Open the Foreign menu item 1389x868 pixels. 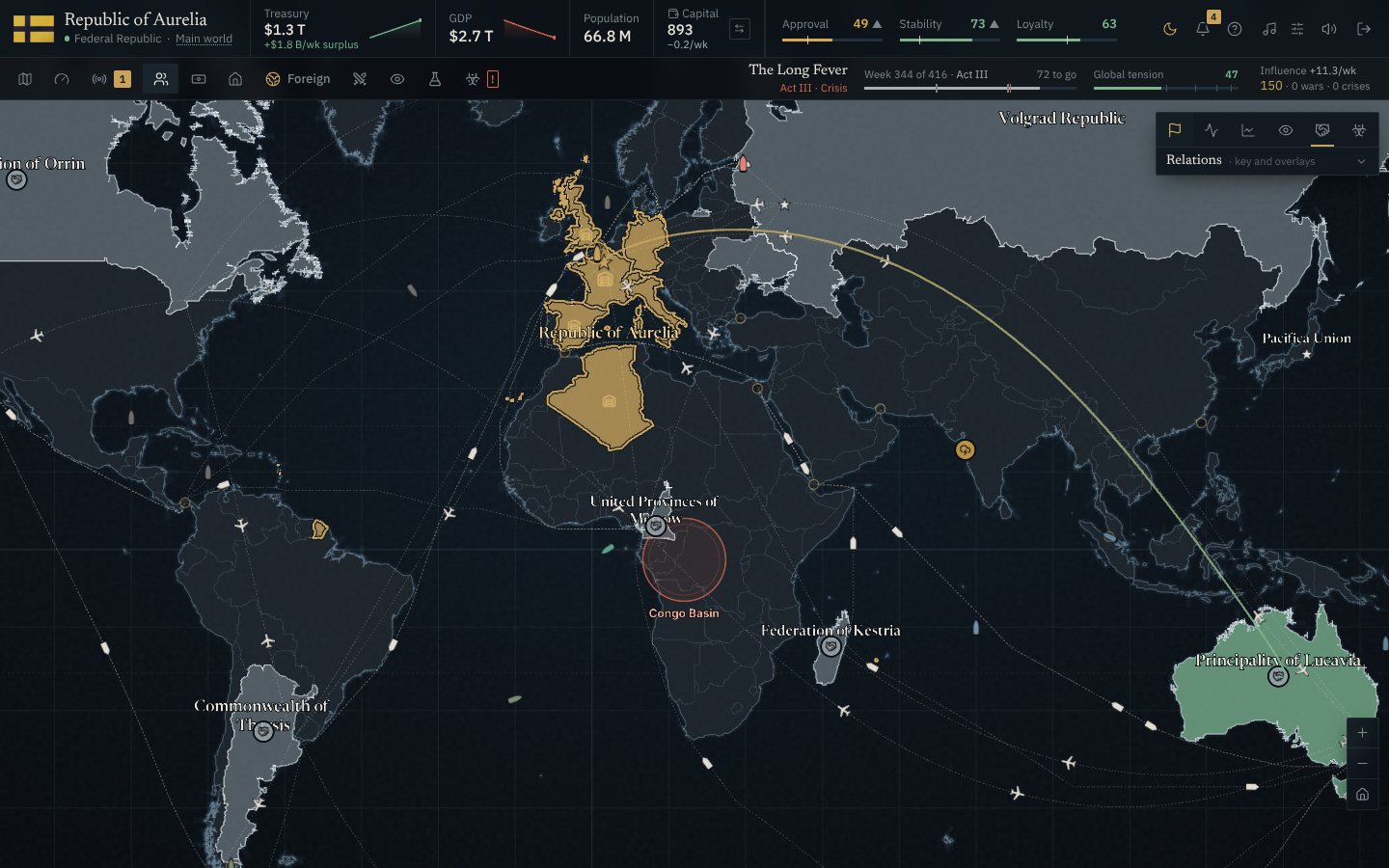click(x=298, y=79)
